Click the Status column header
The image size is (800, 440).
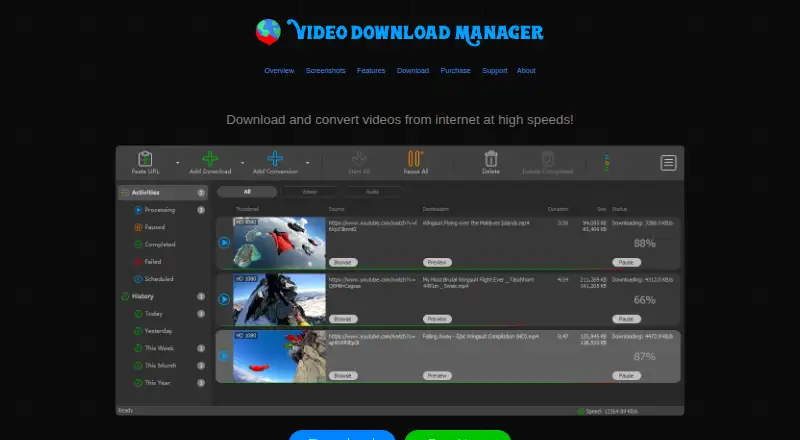tap(619, 209)
